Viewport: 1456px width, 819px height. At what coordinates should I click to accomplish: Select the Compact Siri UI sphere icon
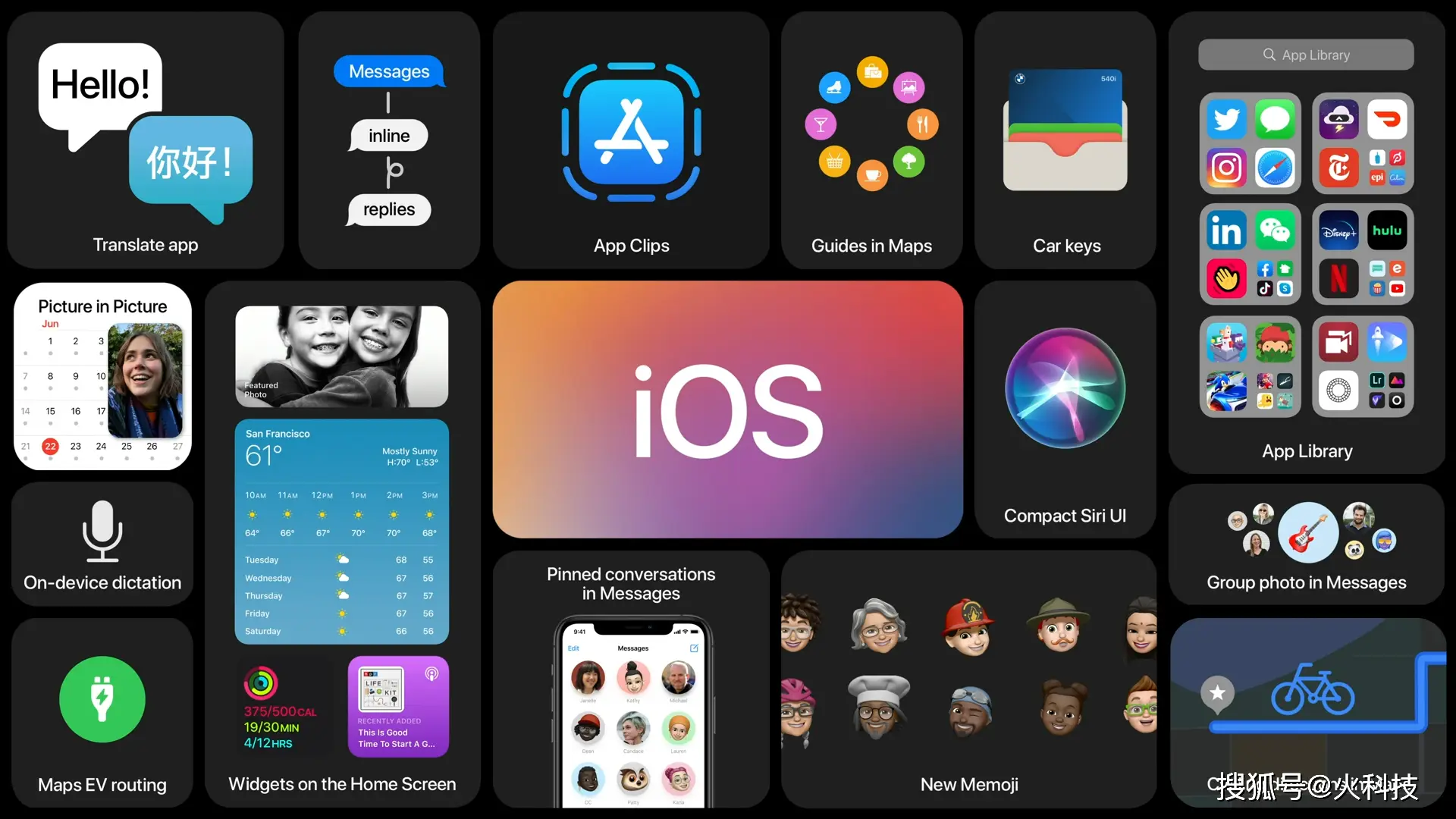pyautogui.click(x=1064, y=391)
